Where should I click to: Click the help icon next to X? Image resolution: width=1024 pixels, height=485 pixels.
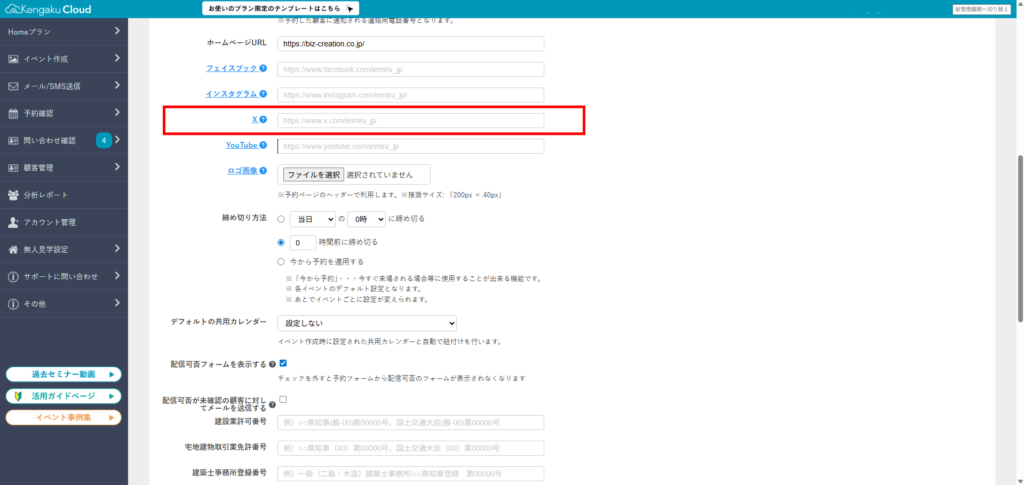point(263,119)
